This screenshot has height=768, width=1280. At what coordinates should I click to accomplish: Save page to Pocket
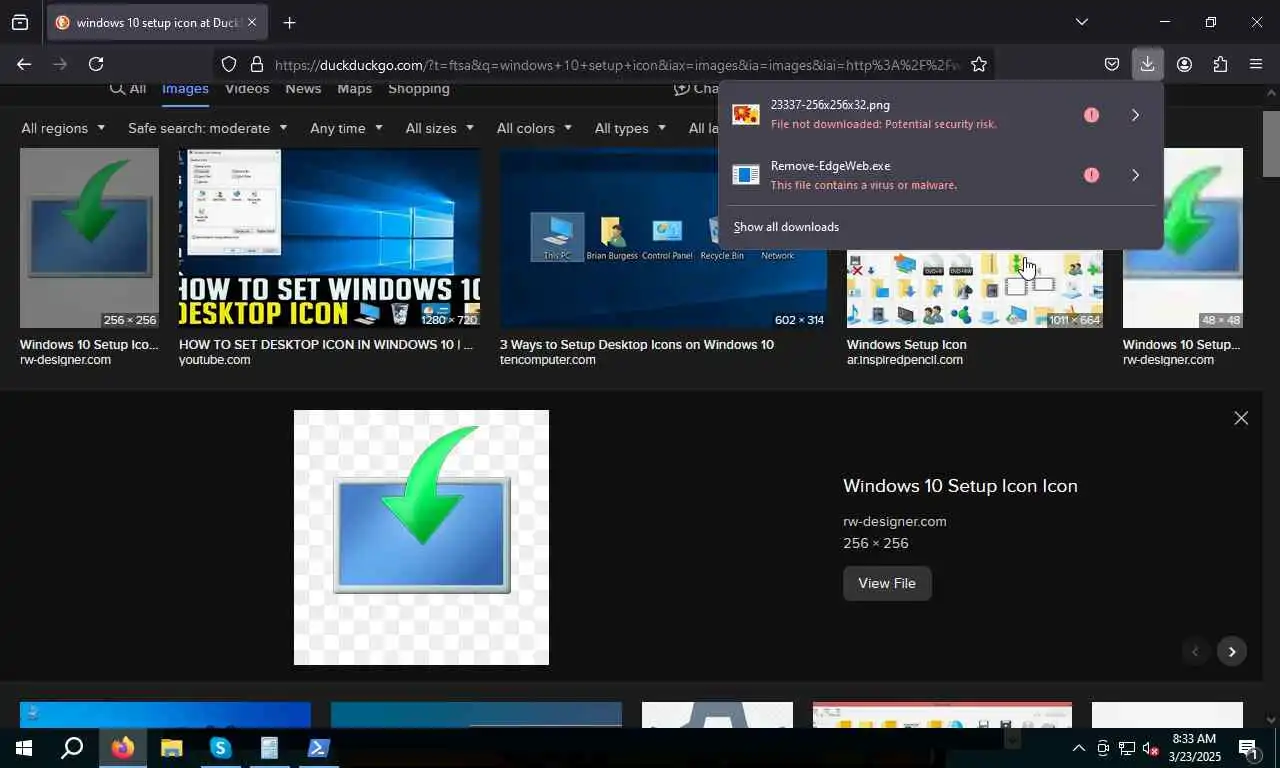pos(1112,64)
